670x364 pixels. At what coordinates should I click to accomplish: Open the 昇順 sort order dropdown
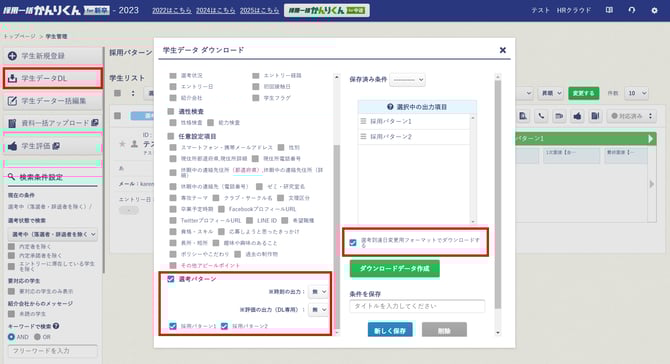pos(551,93)
